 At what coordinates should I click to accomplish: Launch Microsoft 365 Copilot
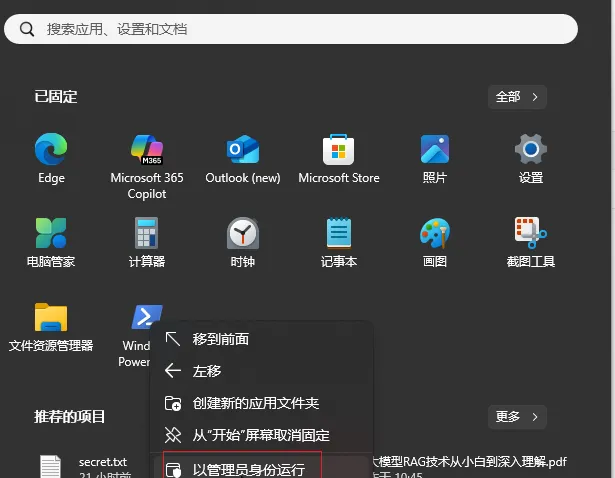(x=147, y=166)
